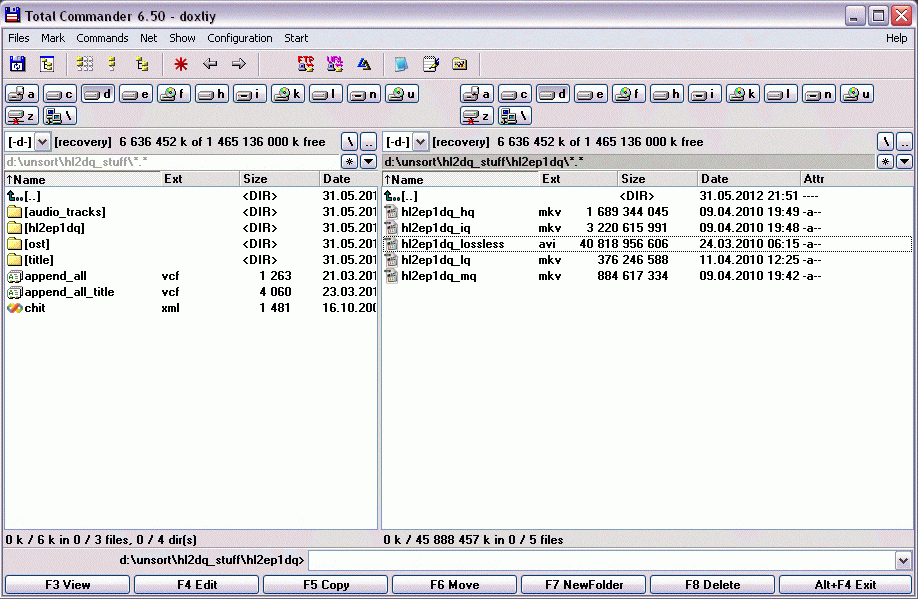This screenshot has height=599, width=918.
Task: Switch right panel to drive e
Action: pyautogui.click(x=591, y=94)
